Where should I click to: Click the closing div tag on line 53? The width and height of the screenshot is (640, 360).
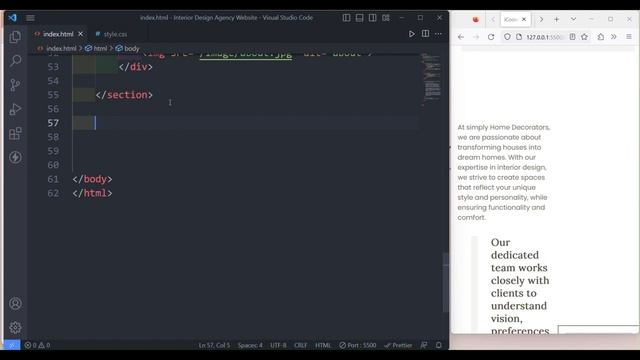tap(136, 67)
